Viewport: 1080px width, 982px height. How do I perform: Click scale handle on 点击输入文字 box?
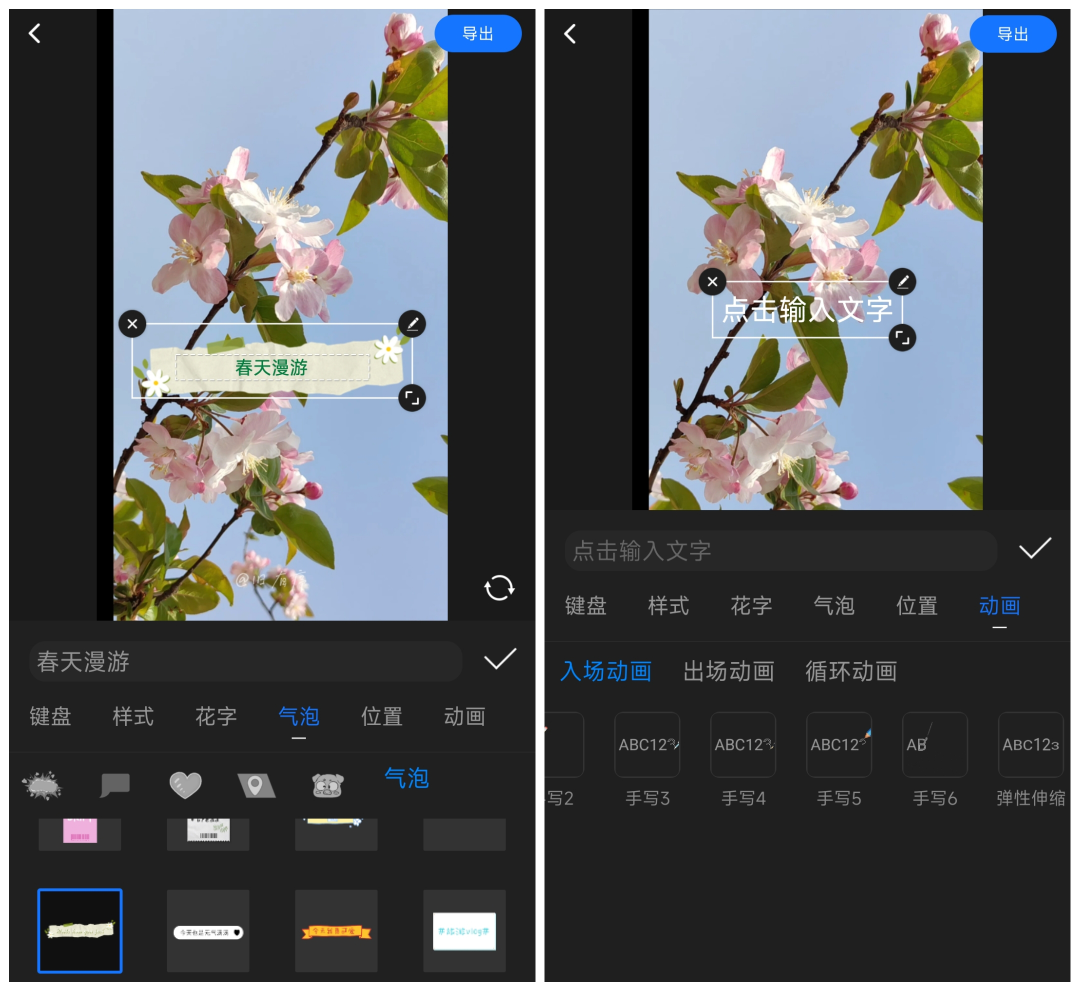click(902, 337)
